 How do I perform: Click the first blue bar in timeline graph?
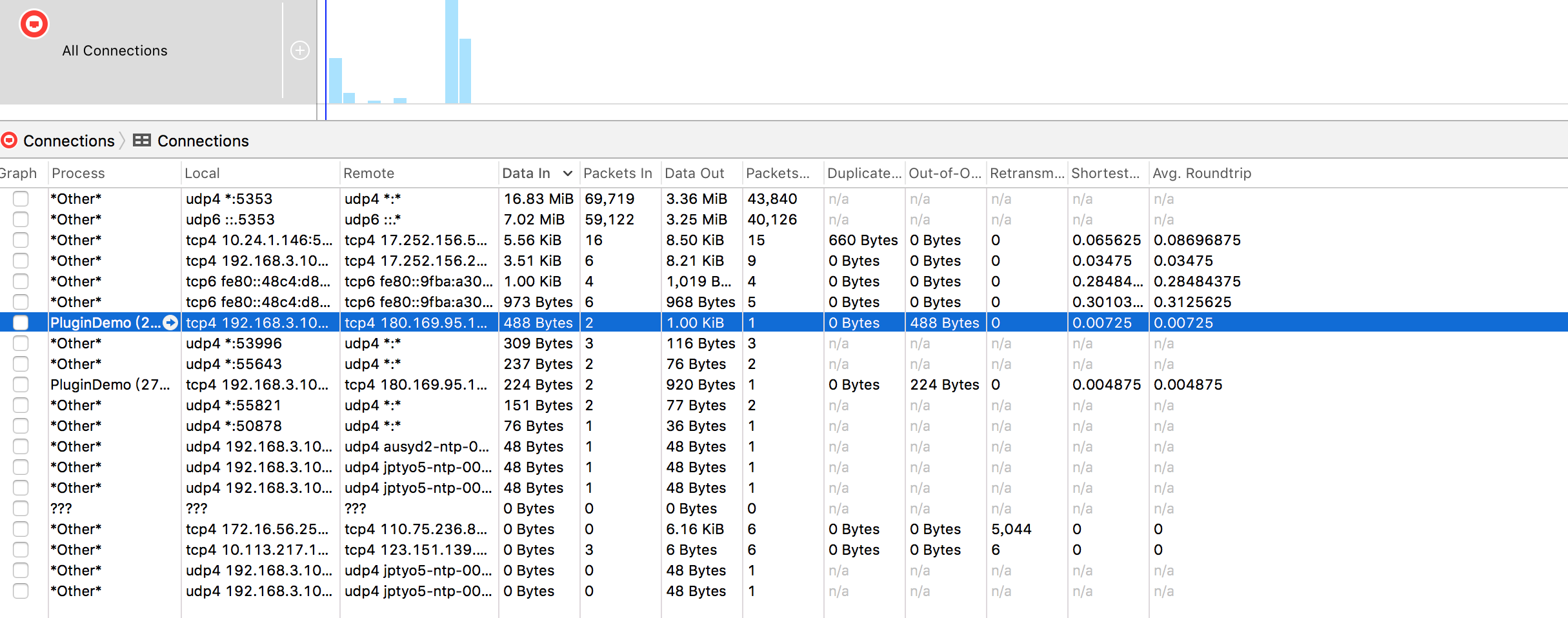336,81
